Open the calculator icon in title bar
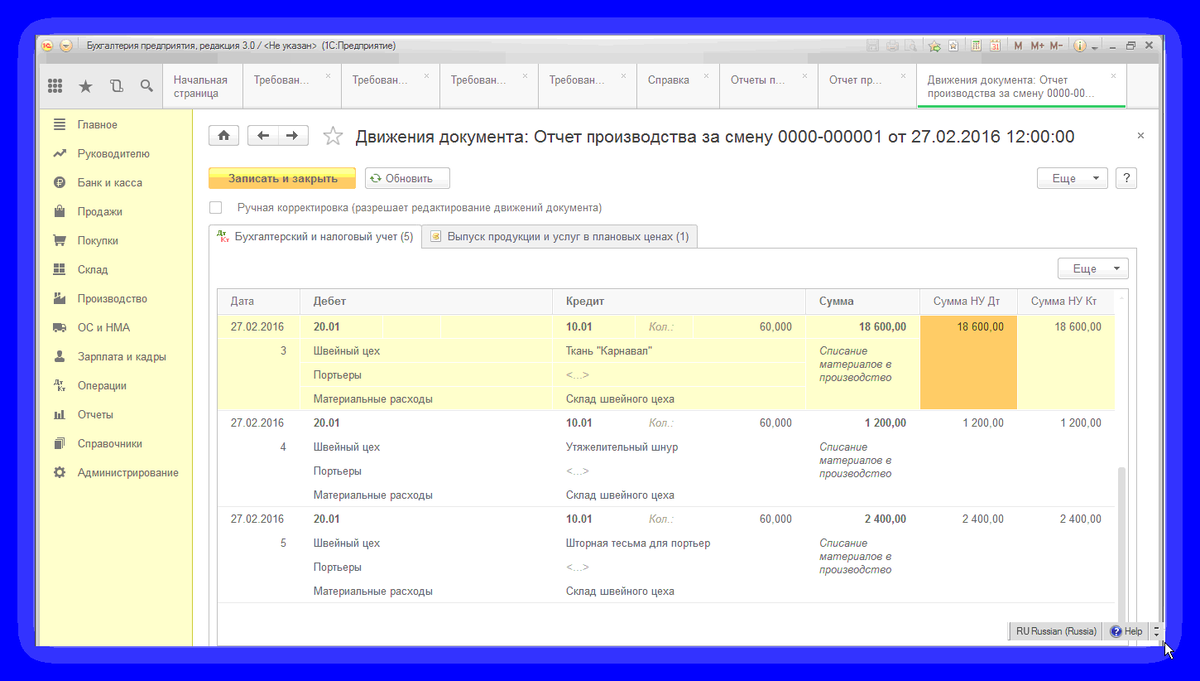This screenshot has height=681, width=1200. point(977,46)
